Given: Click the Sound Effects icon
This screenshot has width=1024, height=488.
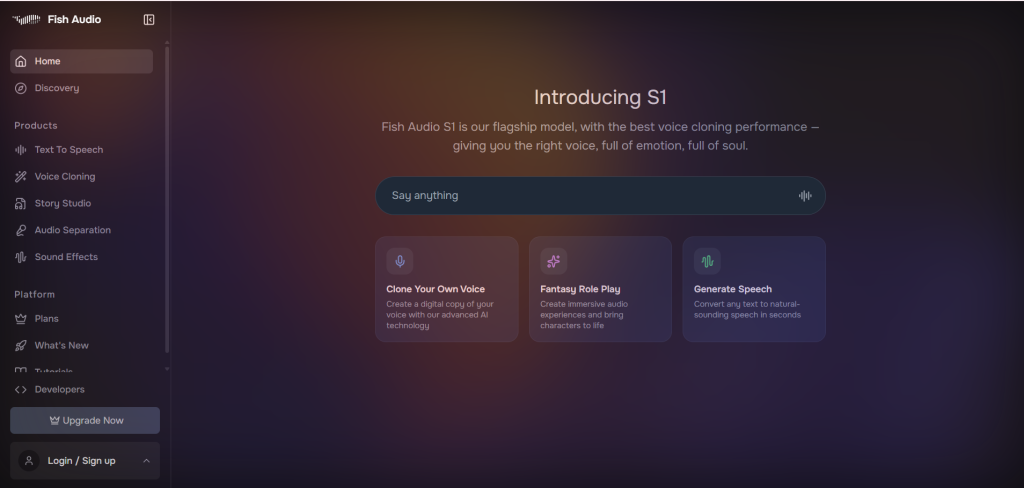Looking at the screenshot, I should pyautogui.click(x=21, y=257).
